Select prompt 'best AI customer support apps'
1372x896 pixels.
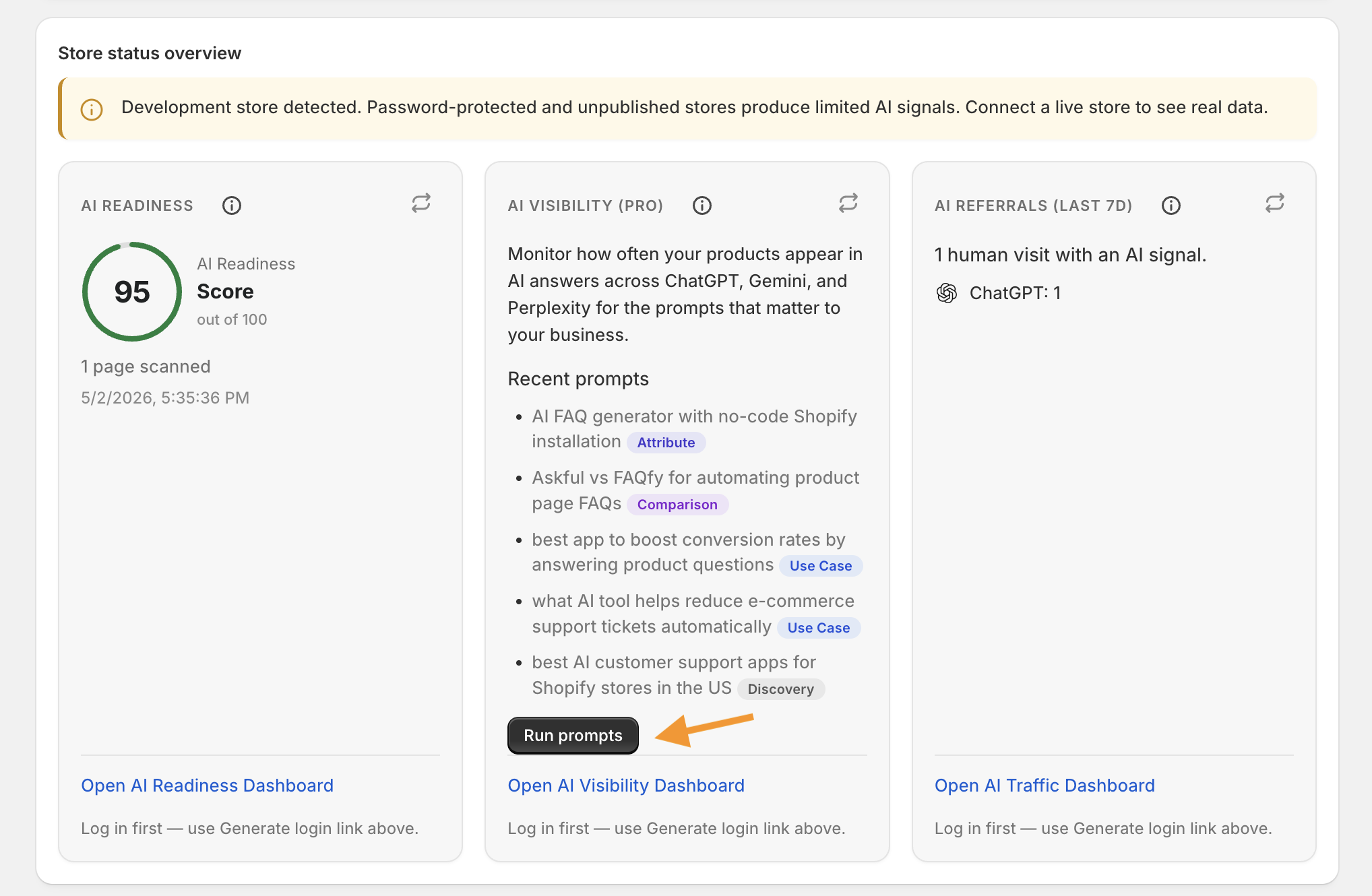tap(674, 675)
